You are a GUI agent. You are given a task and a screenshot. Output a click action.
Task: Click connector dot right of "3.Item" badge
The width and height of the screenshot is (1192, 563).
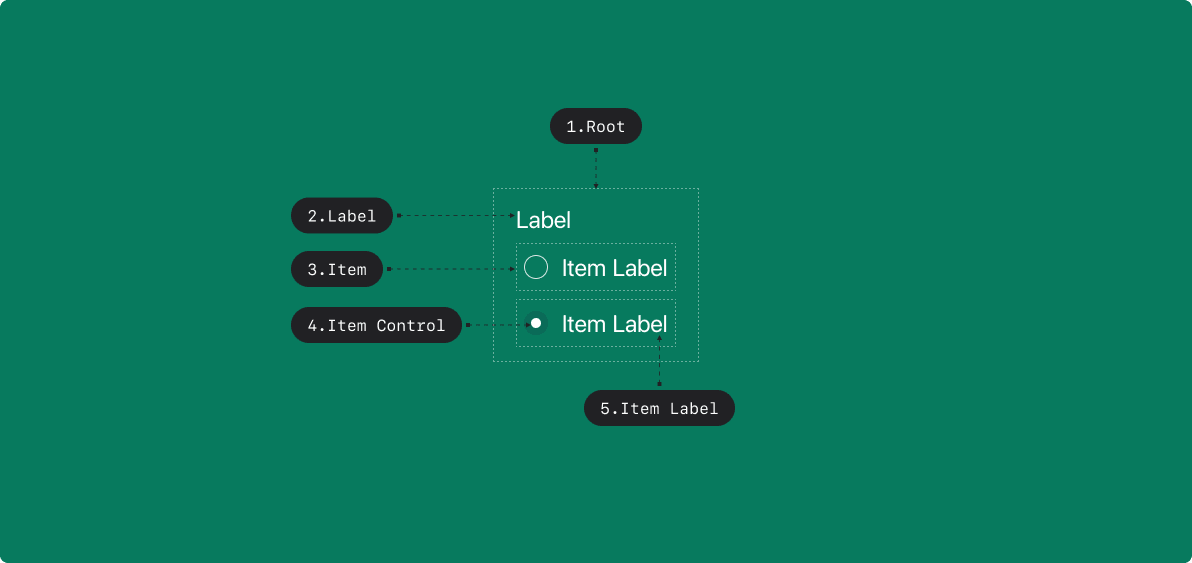[388, 269]
